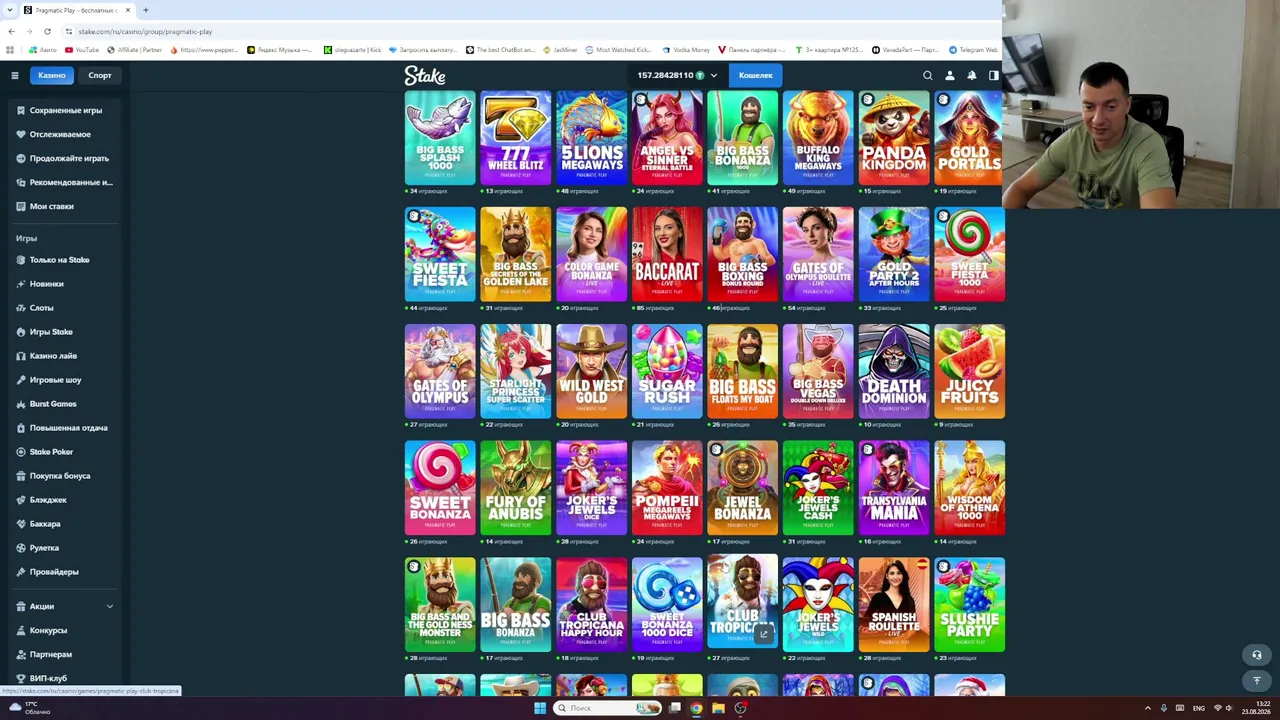Image resolution: width=1280 pixels, height=720 pixels.
Task: Click the Stake logo in the header
Action: coord(425,75)
